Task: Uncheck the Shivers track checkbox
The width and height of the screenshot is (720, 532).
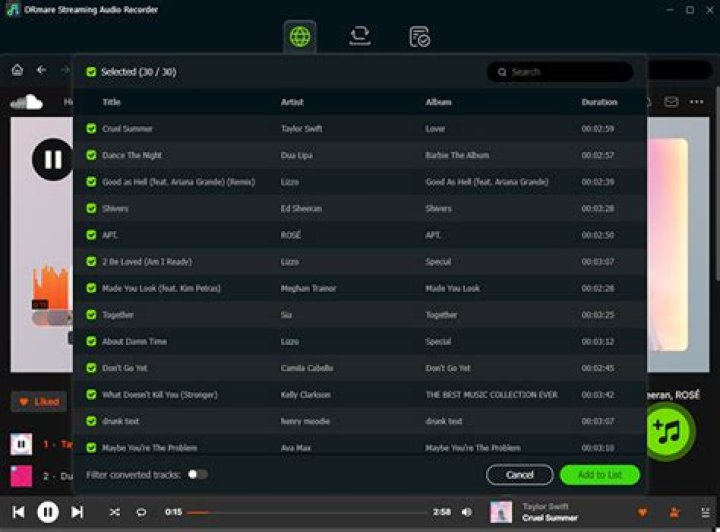Action: point(91,208)
